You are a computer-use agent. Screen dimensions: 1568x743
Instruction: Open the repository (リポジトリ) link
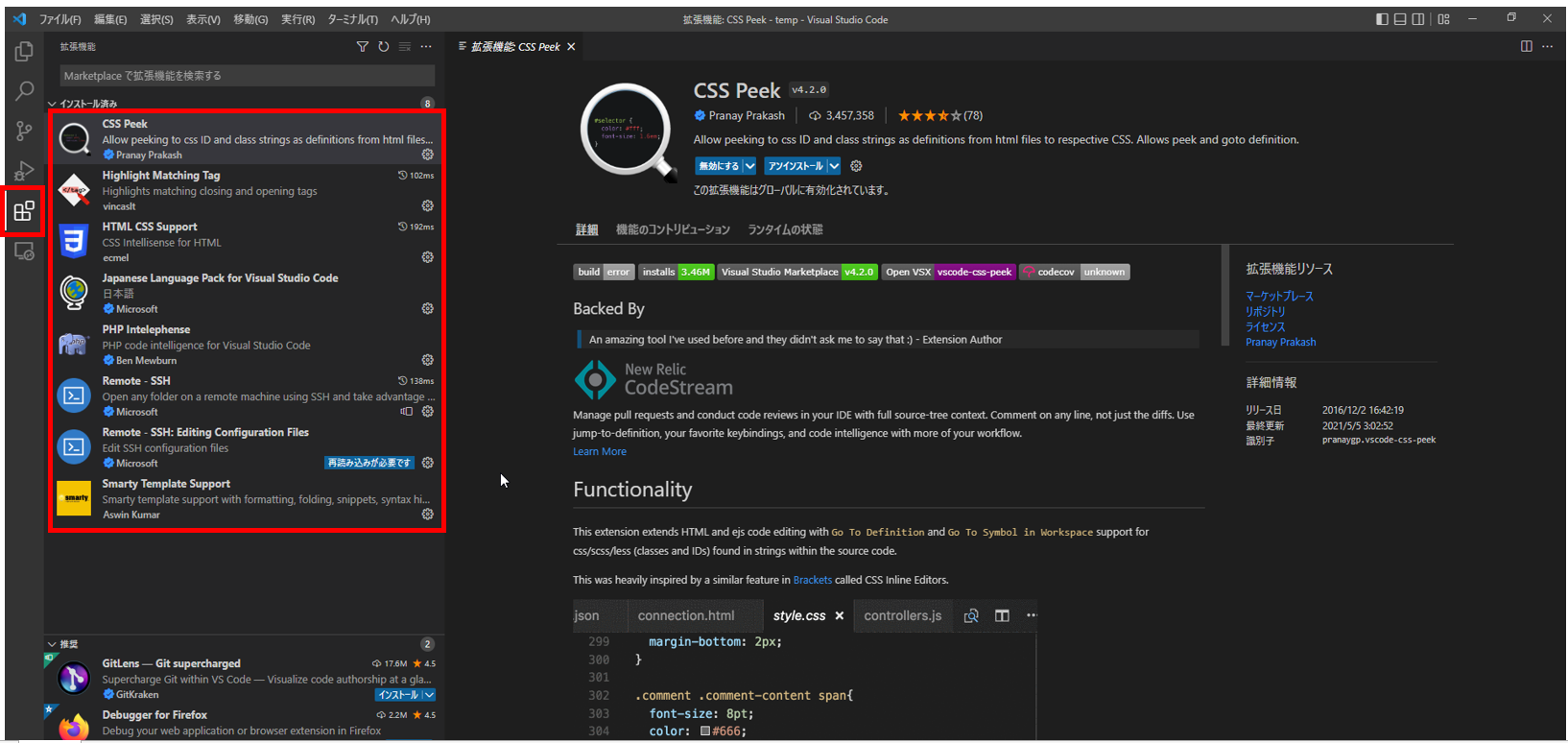pyautogui.click(x=1265, y=312)
